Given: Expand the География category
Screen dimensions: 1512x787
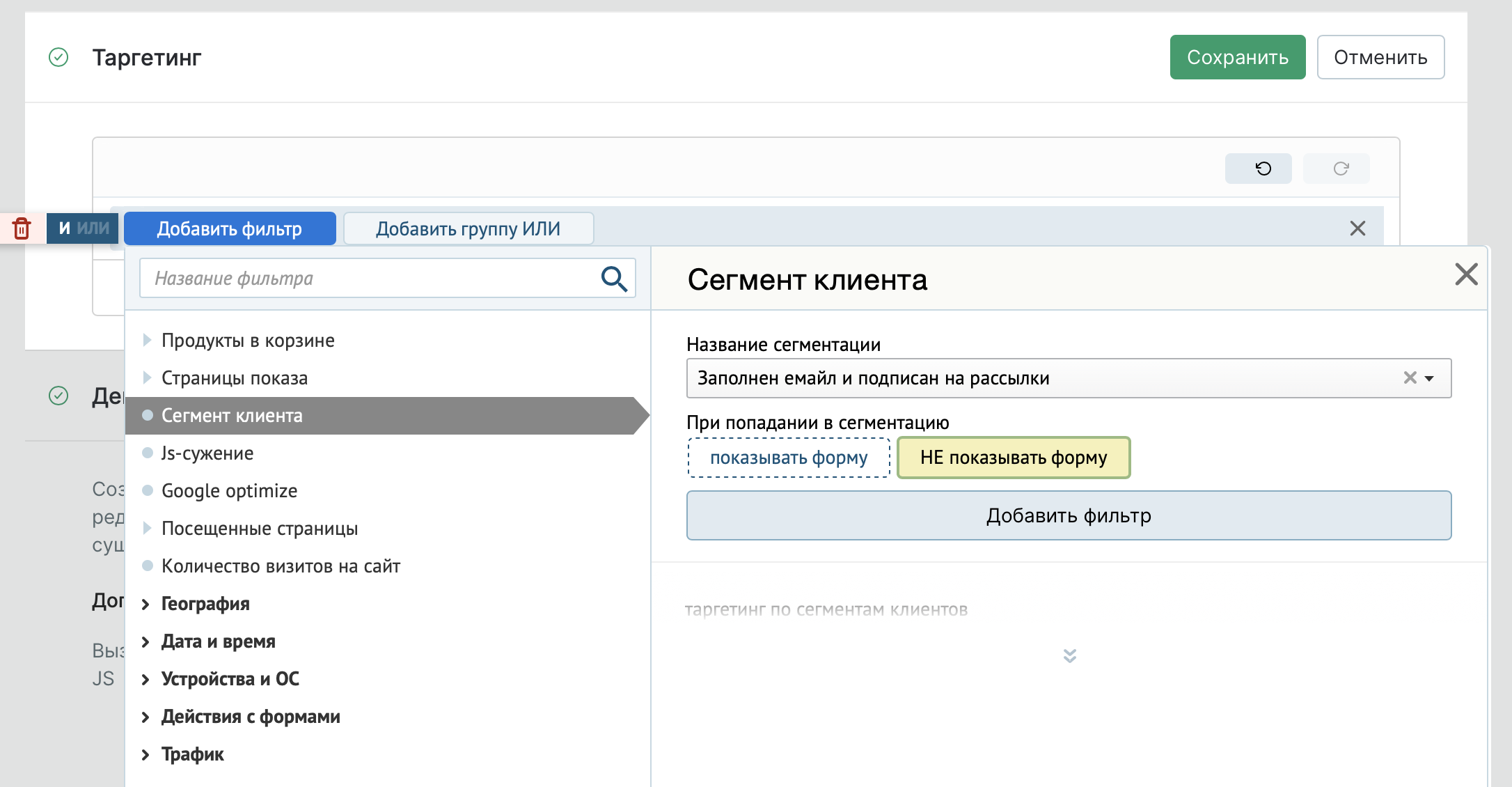Looking at the screenshot, I should click(145, 605).
